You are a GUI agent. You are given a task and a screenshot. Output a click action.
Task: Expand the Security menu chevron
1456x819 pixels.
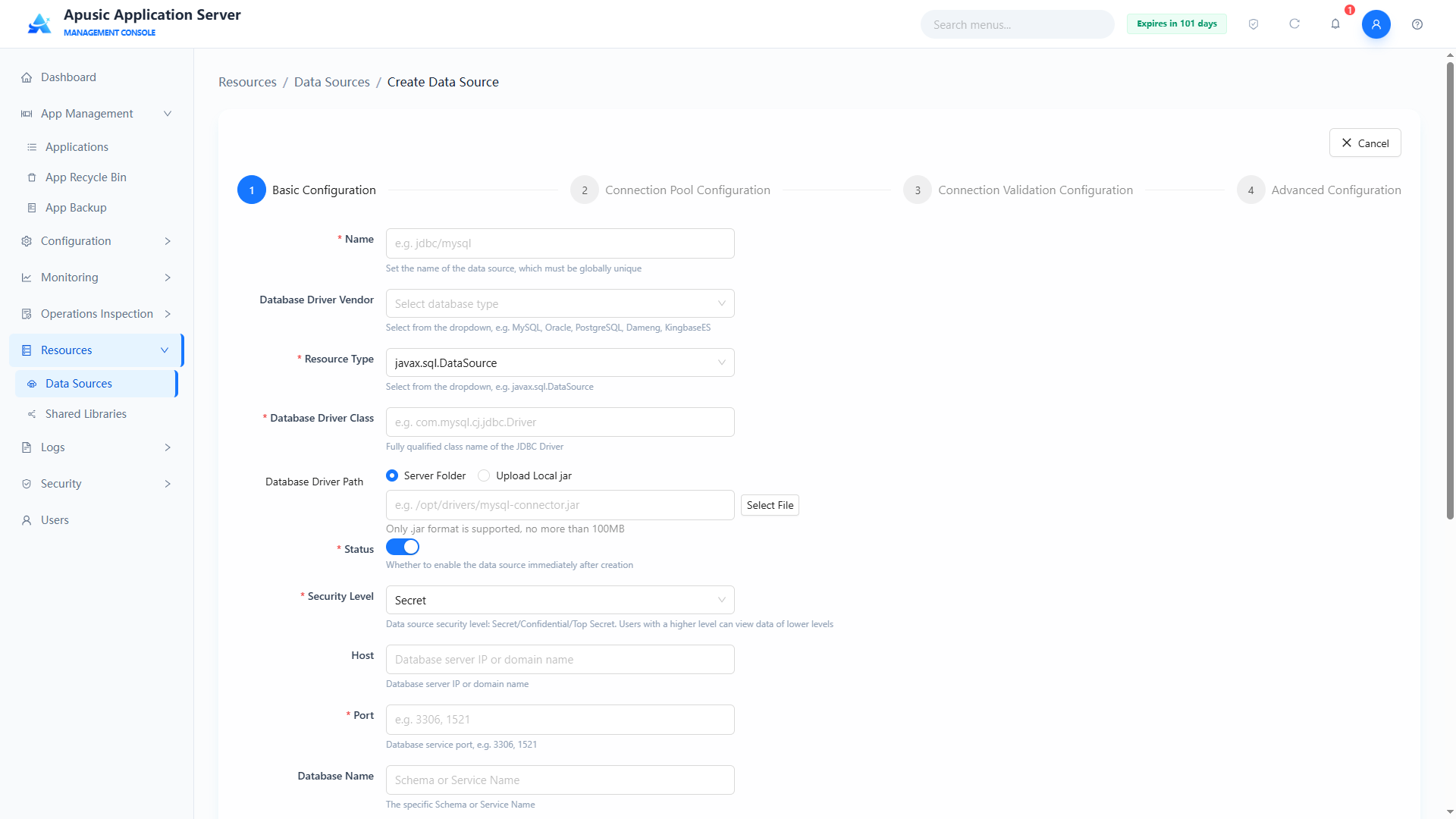tap(168, 484)
